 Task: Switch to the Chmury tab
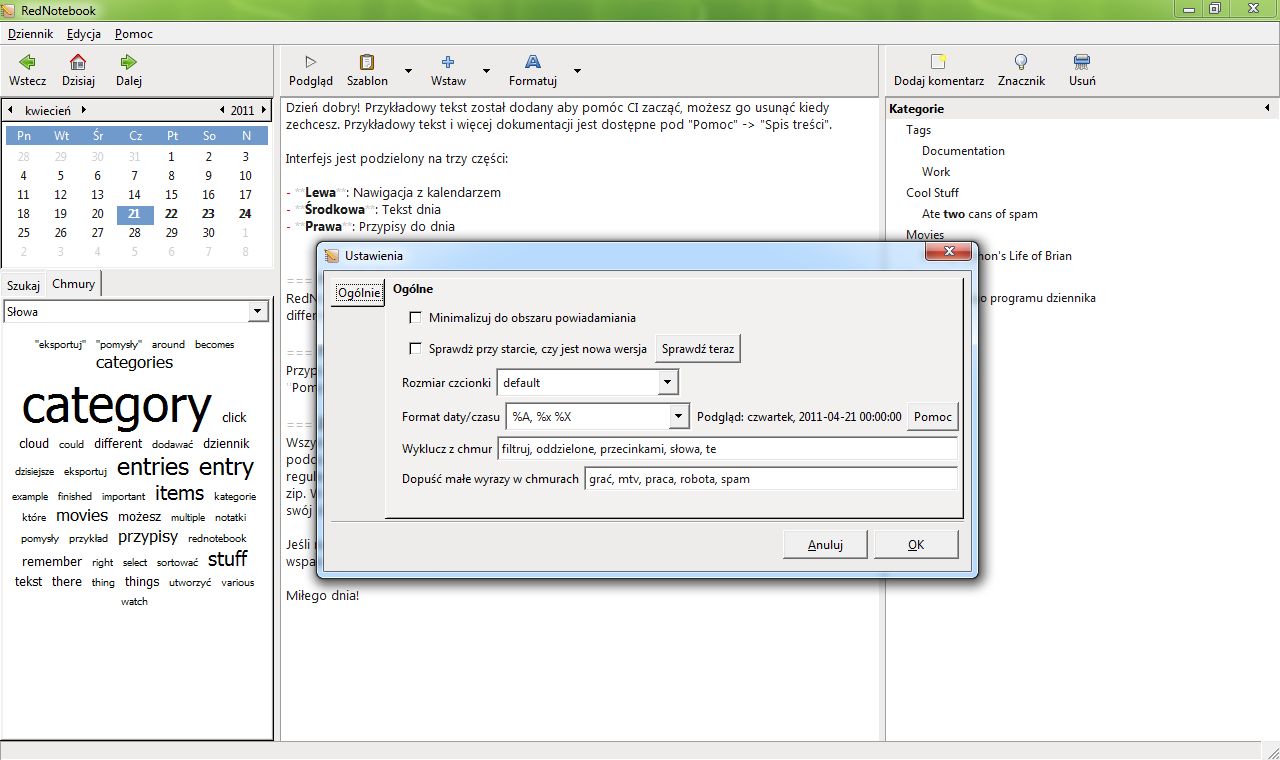pyautogui.click(x=73, y=284)
